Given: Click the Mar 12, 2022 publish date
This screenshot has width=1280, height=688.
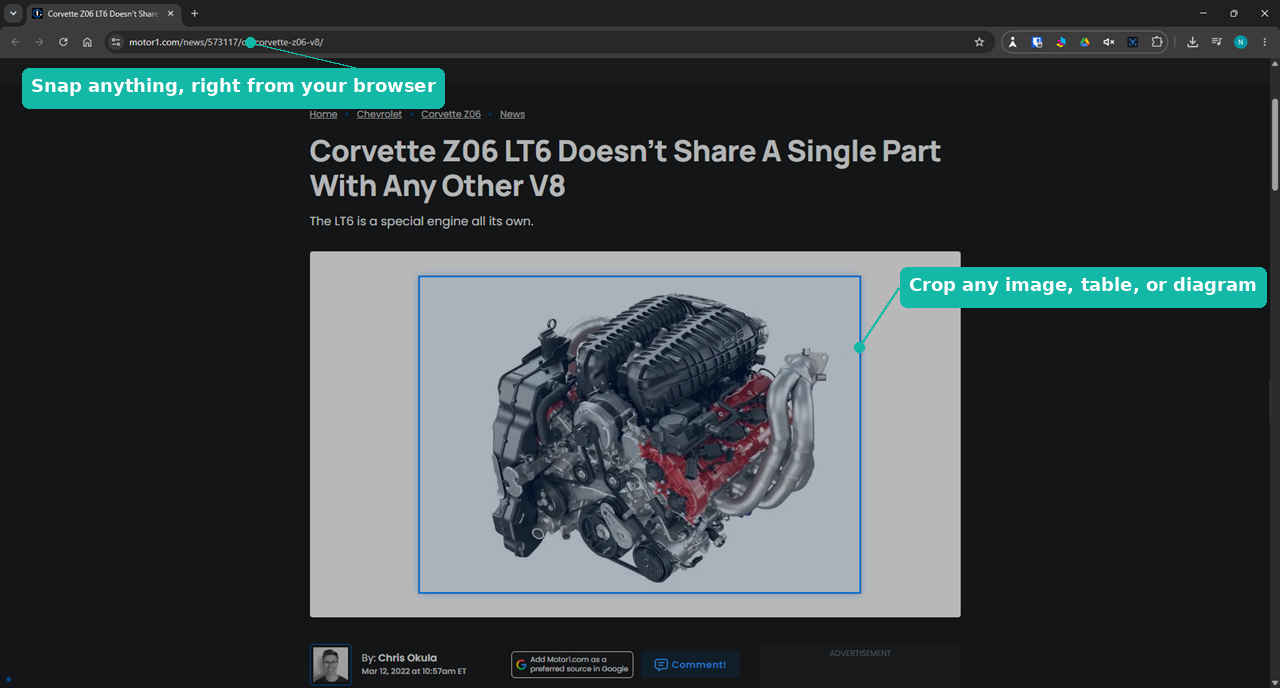Looking at the screenshot, I should (x=414, y=671).
